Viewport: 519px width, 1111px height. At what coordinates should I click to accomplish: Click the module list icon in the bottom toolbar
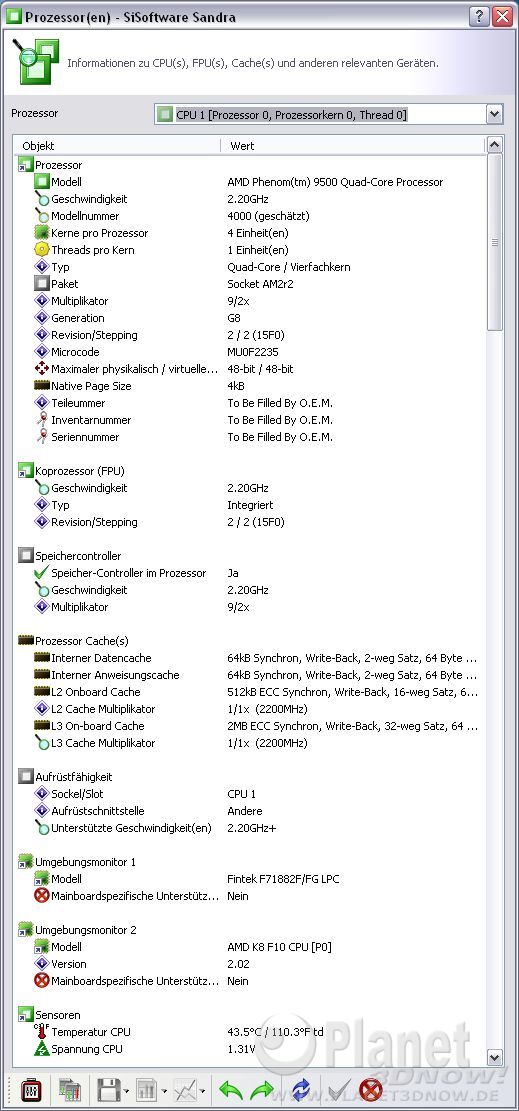[69, 1089]
